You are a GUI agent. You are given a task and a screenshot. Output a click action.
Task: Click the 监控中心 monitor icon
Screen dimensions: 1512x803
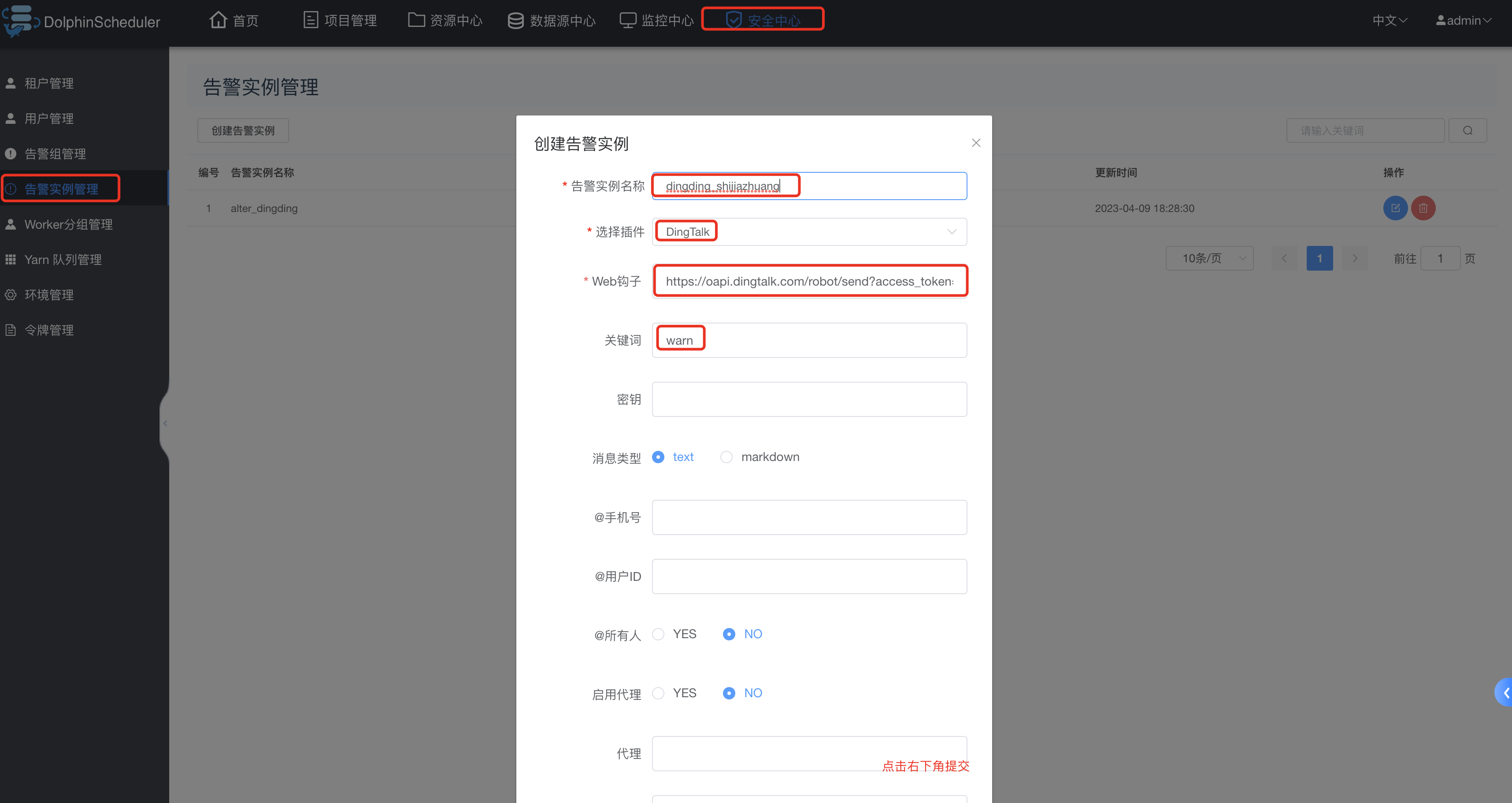tap(627, 21)
